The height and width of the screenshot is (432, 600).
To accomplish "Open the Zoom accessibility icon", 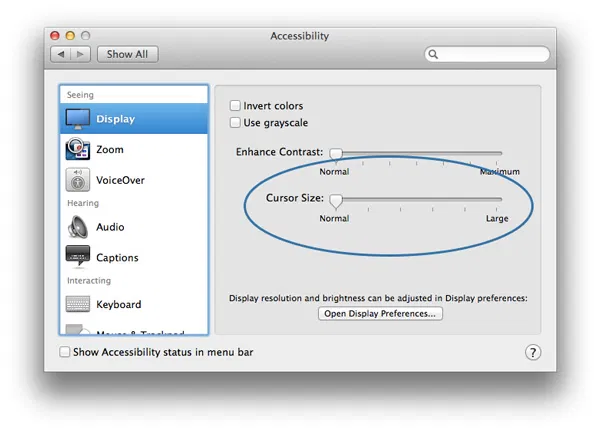I will (78, 149).
